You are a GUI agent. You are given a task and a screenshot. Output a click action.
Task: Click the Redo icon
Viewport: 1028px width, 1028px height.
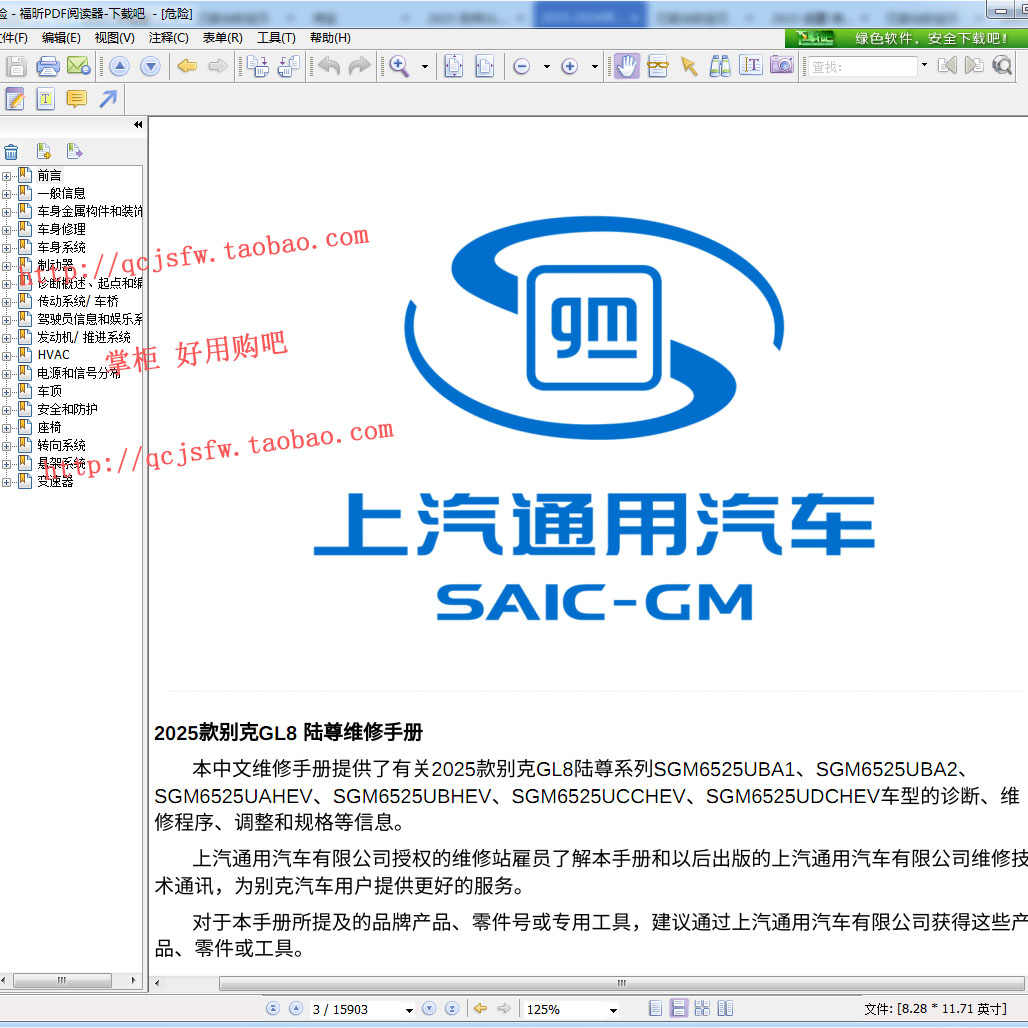click(x=359, y=66)
